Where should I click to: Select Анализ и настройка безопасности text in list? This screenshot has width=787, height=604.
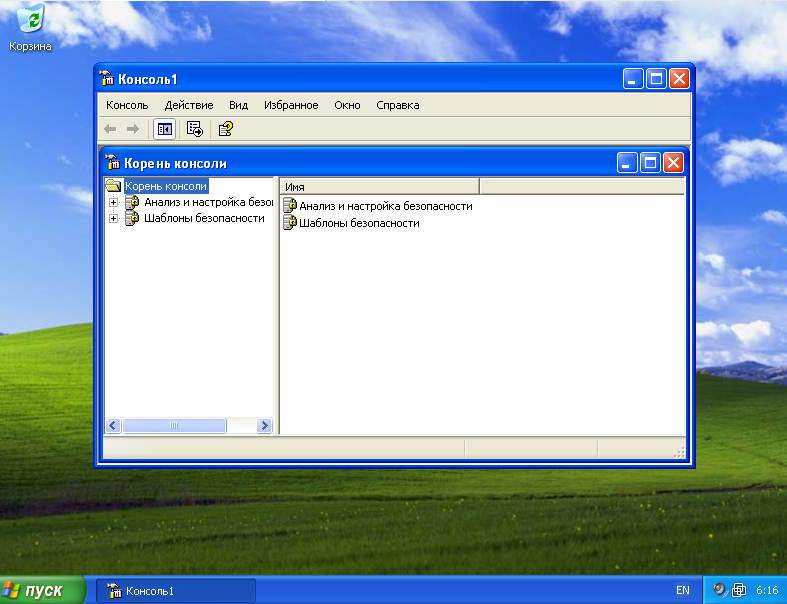385,206
